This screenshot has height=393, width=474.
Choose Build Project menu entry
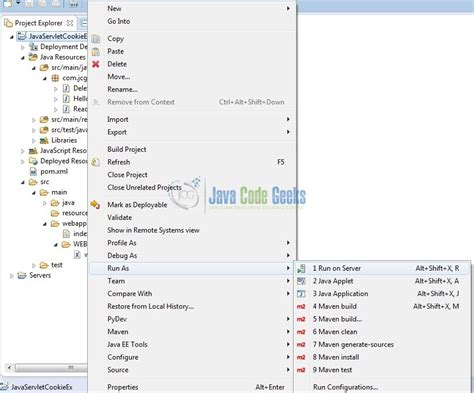[192, 149]
